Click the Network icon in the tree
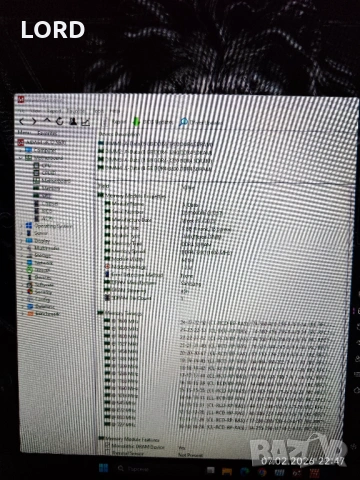Screen dimensions: 360x480 [x=30, y=263]
